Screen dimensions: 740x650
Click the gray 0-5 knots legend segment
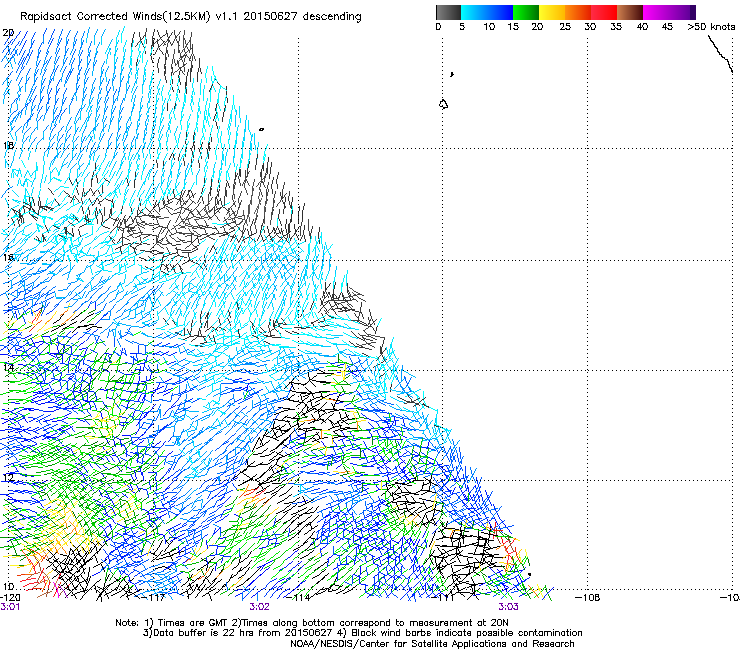click(x=448, y=12)
